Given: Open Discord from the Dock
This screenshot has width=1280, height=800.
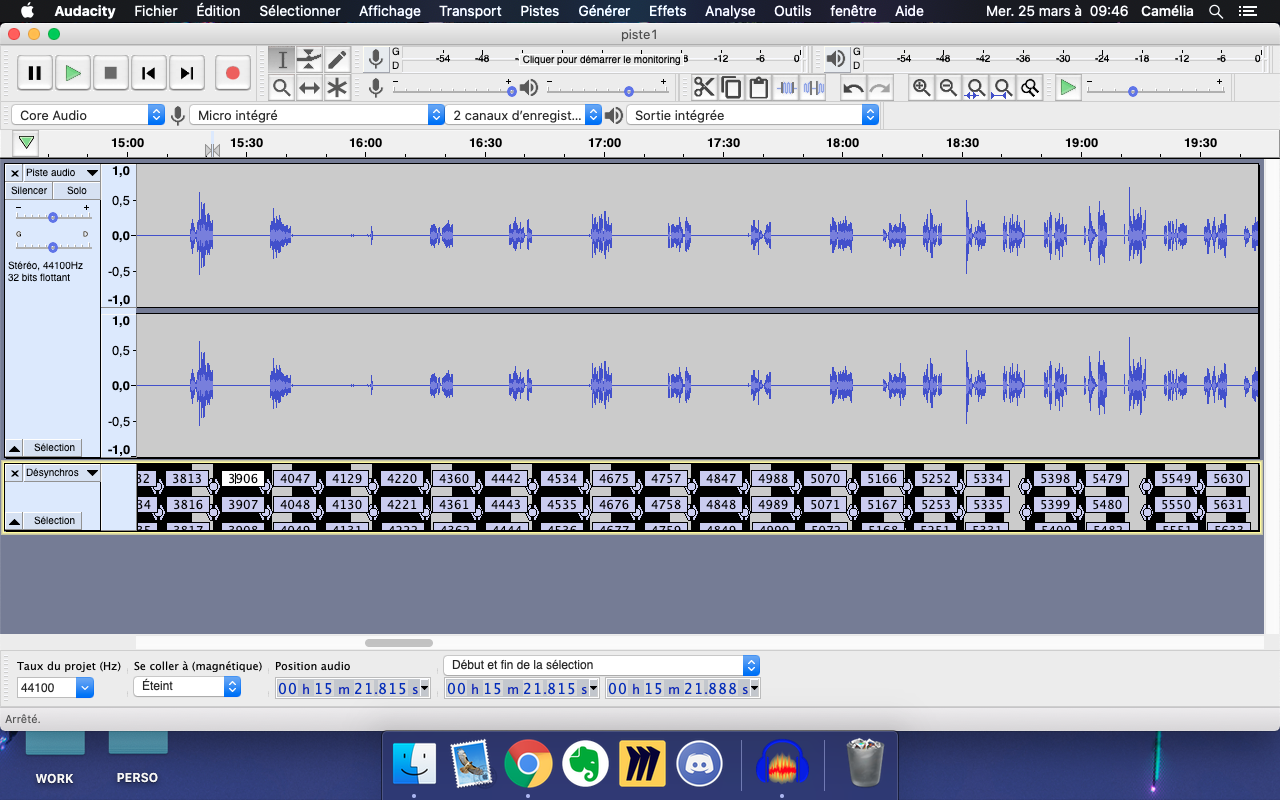Looking at the screenshot, I should pyautogui.click(x=700, y=765).
